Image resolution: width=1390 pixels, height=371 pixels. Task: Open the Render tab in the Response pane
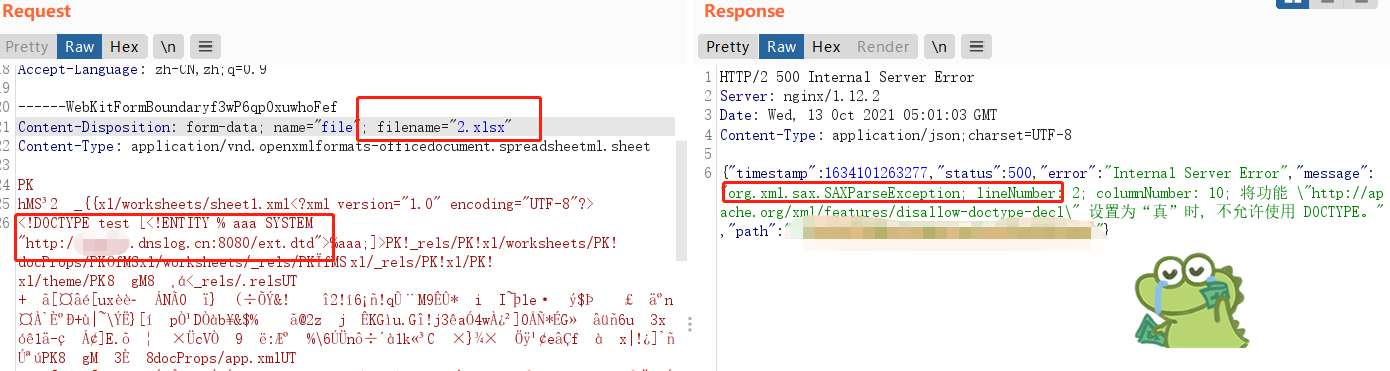[883, 46]
